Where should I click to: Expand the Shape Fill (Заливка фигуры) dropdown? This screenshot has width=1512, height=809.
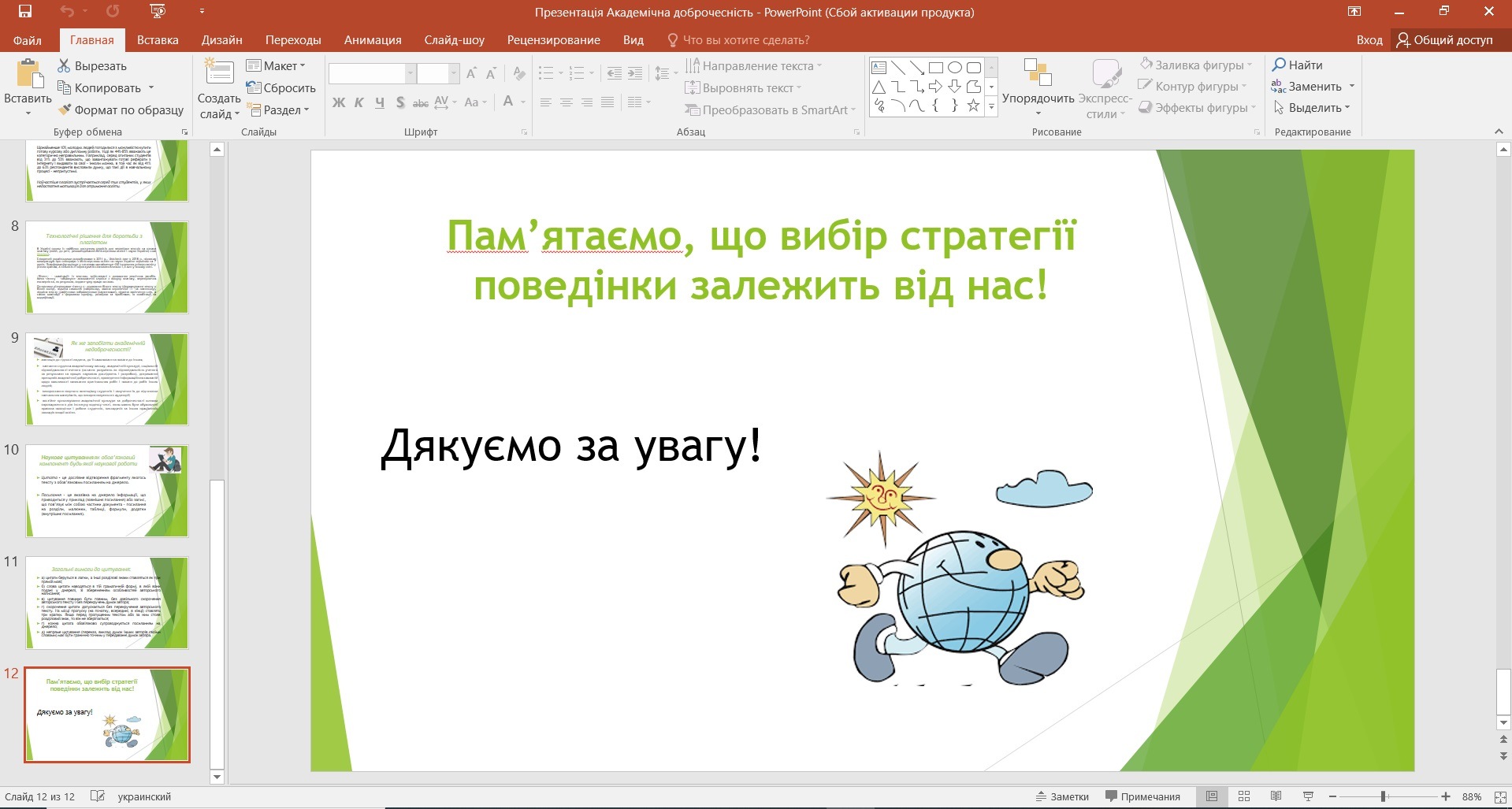click(x=1250, y=65)
